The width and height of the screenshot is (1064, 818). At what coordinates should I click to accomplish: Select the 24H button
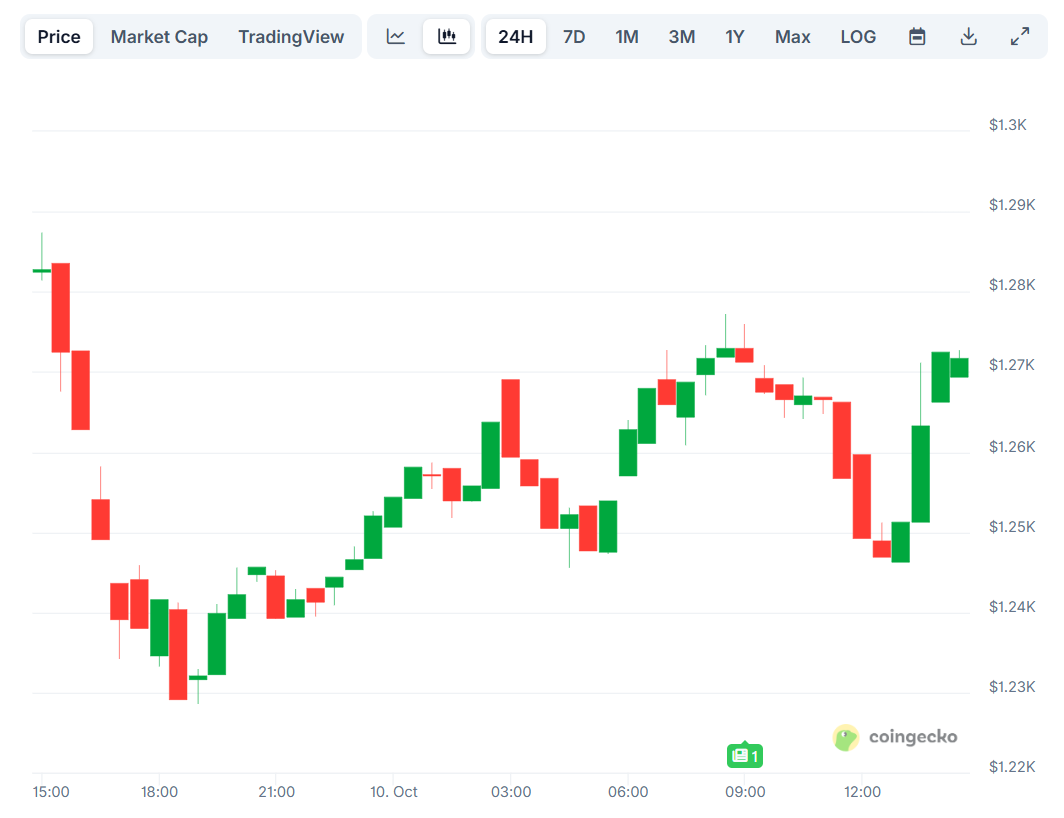coord(515,36)
